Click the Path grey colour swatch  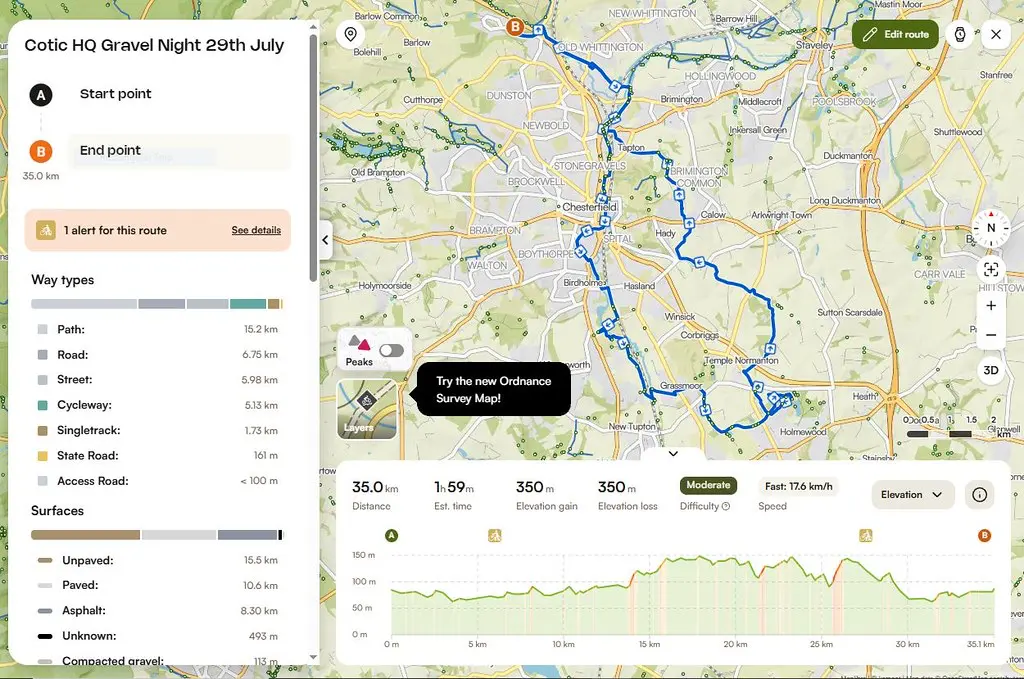(42, 329)
